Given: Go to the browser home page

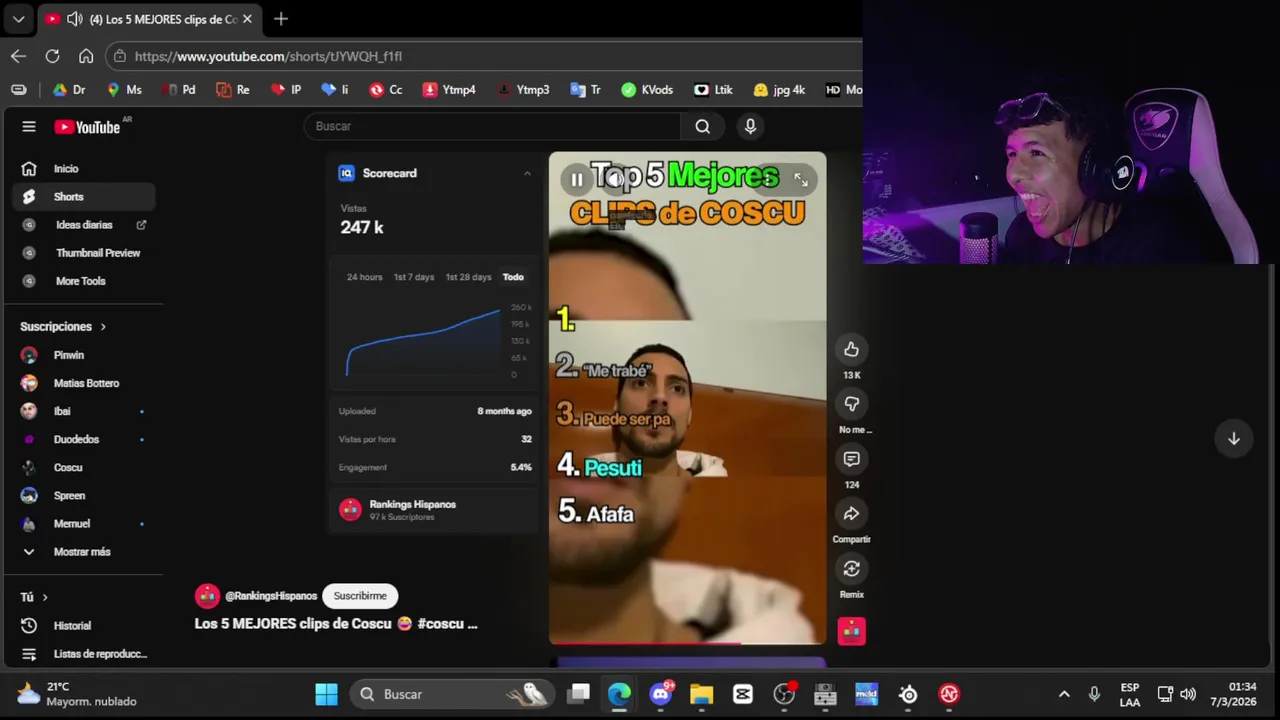Looking at the screenshot, I should pos(86,56).
